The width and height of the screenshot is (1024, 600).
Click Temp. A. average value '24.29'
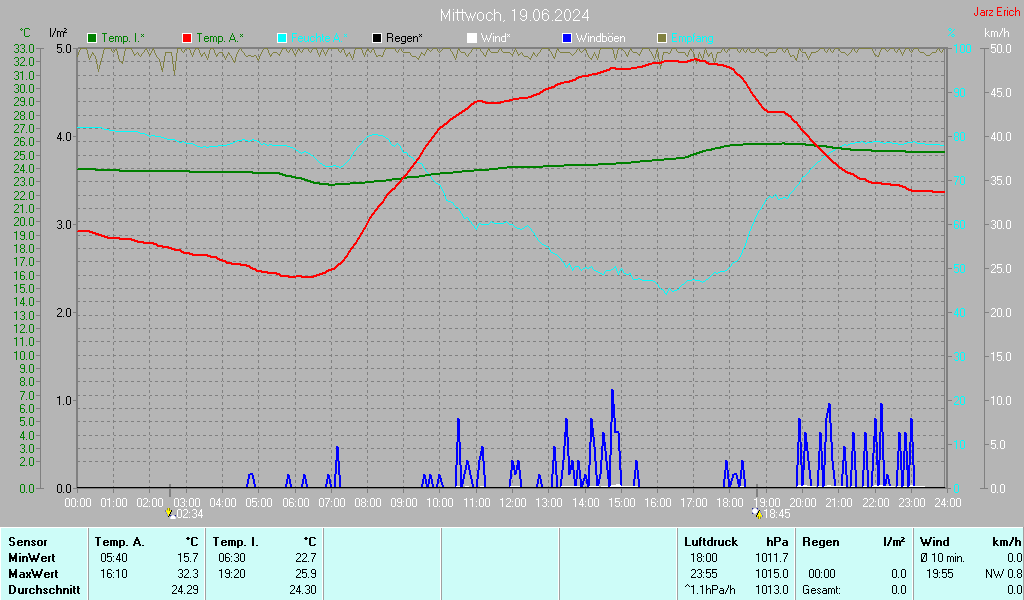tap(185, 590)
